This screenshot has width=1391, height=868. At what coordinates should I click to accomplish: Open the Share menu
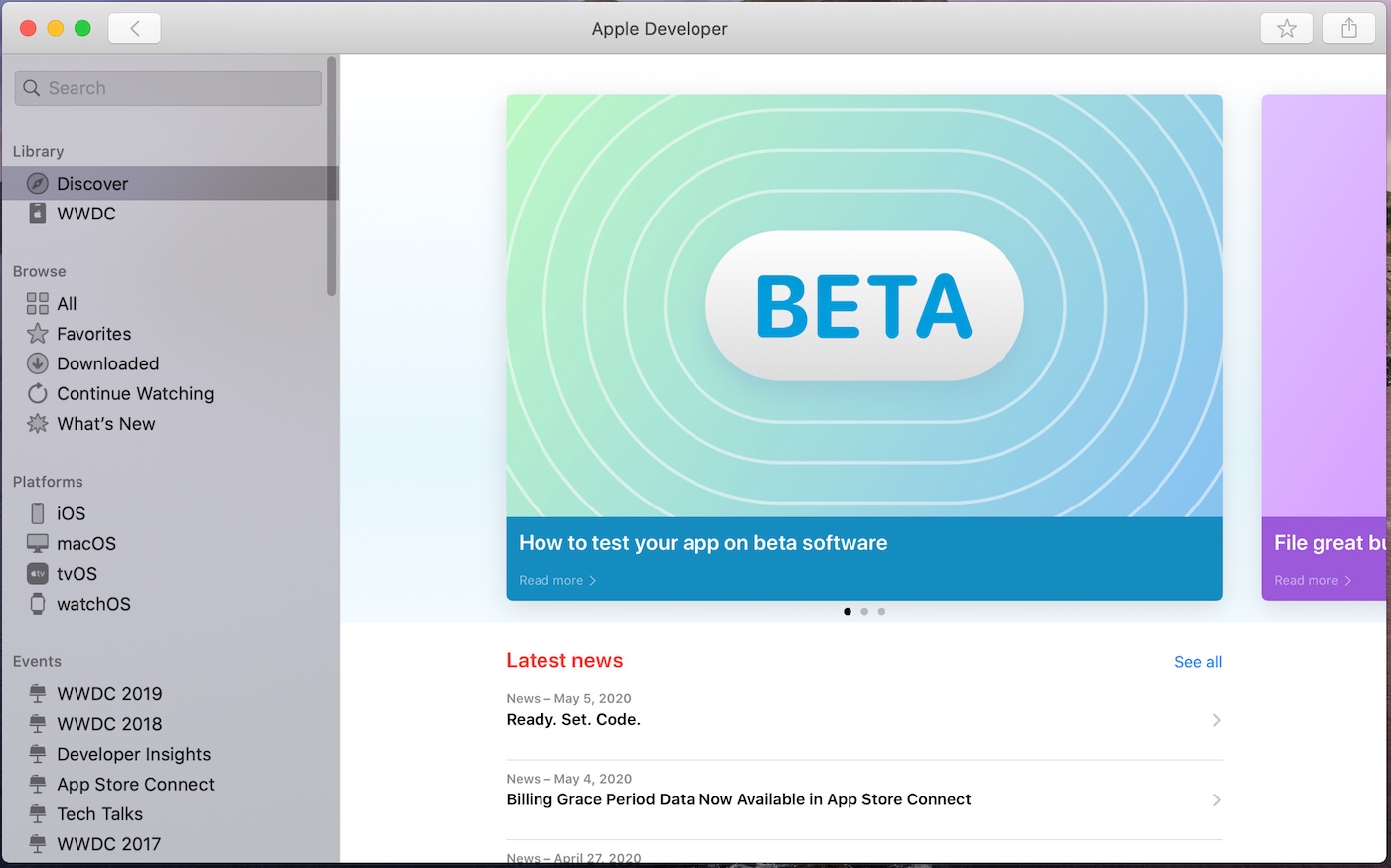[1348, 28]
